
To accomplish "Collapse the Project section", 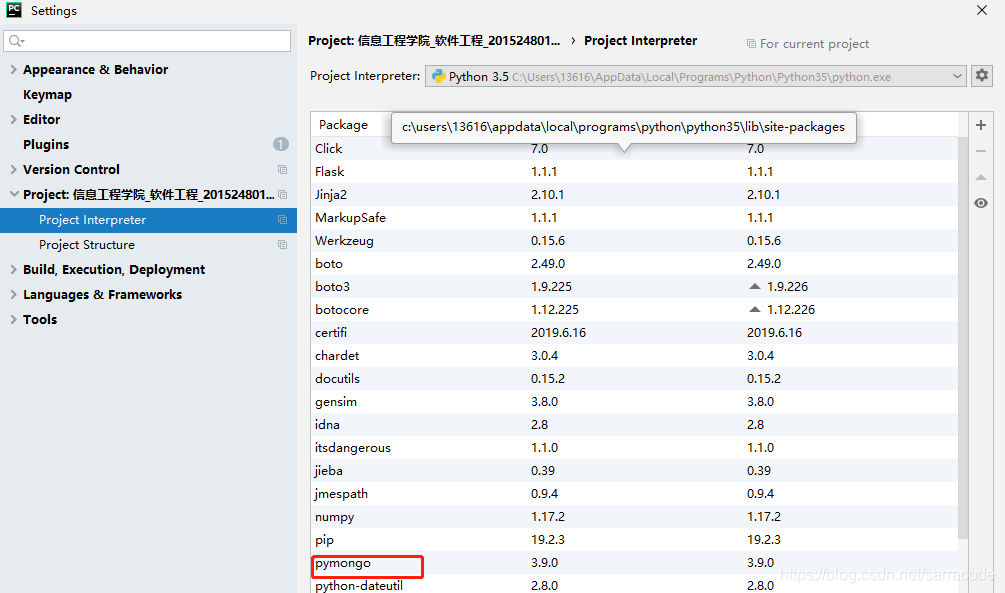I will 13,194.
